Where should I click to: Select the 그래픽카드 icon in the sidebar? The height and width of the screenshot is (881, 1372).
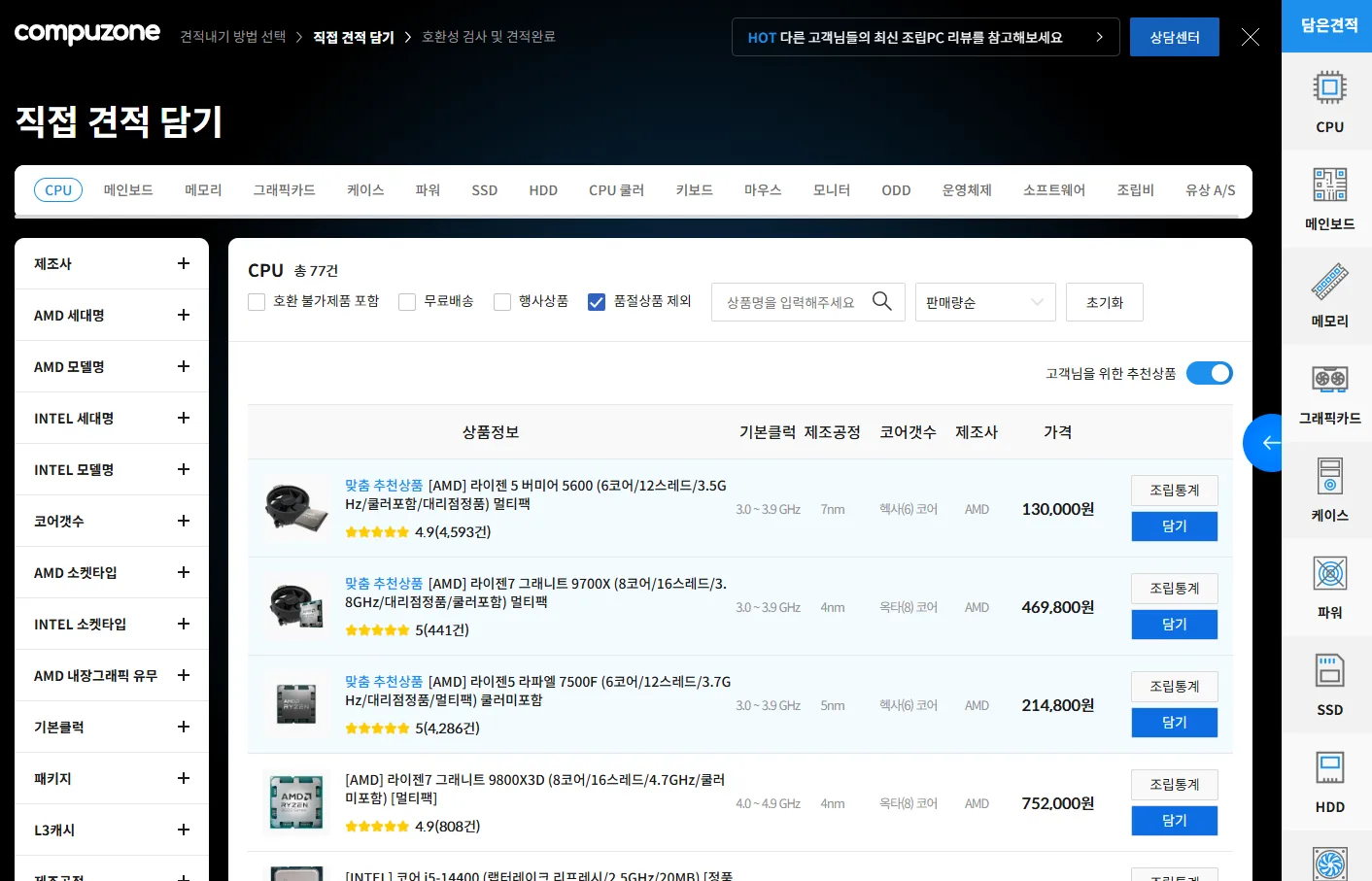[x=1328, y=391]
